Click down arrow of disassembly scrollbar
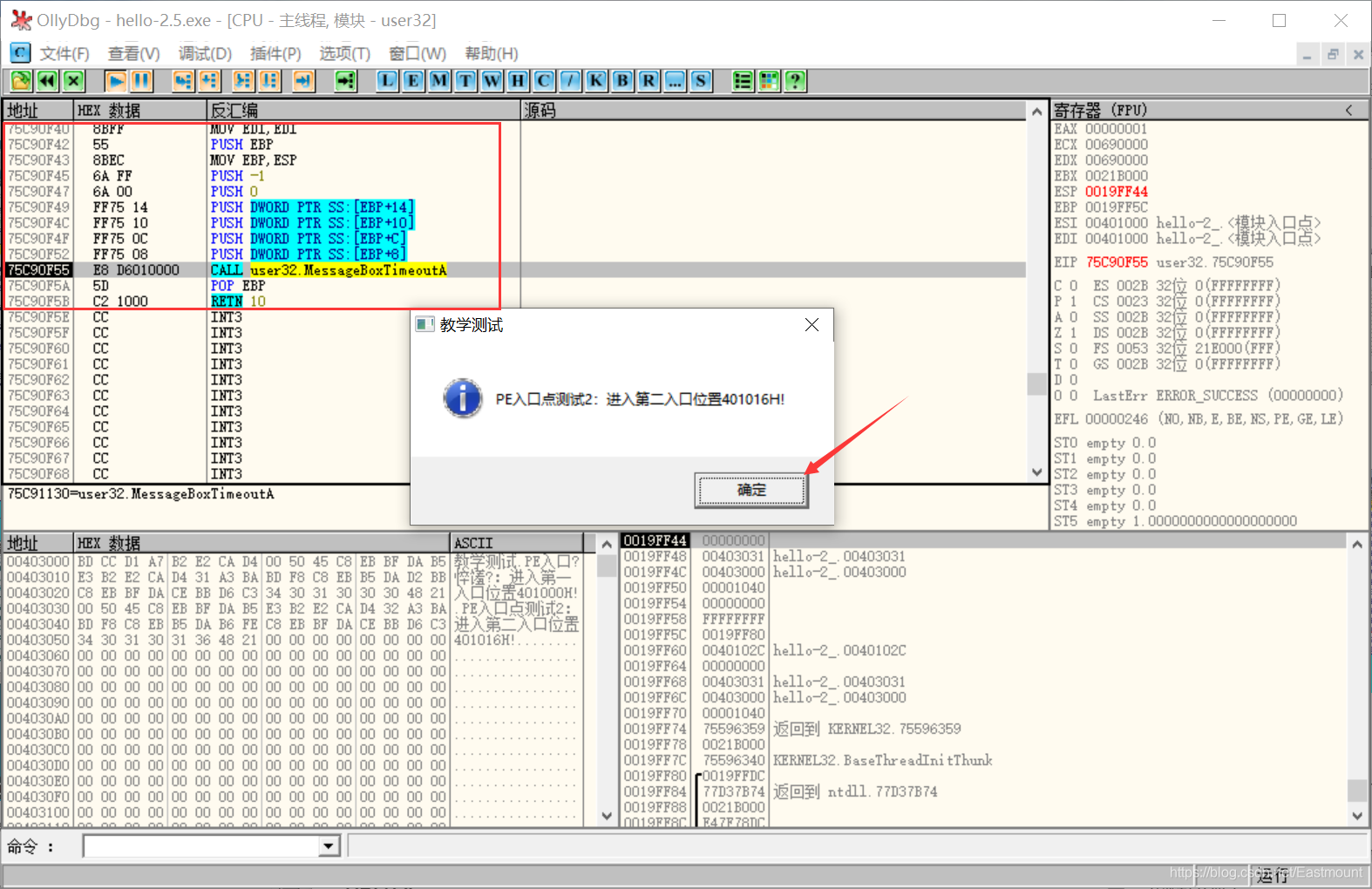 point(1036,472)
